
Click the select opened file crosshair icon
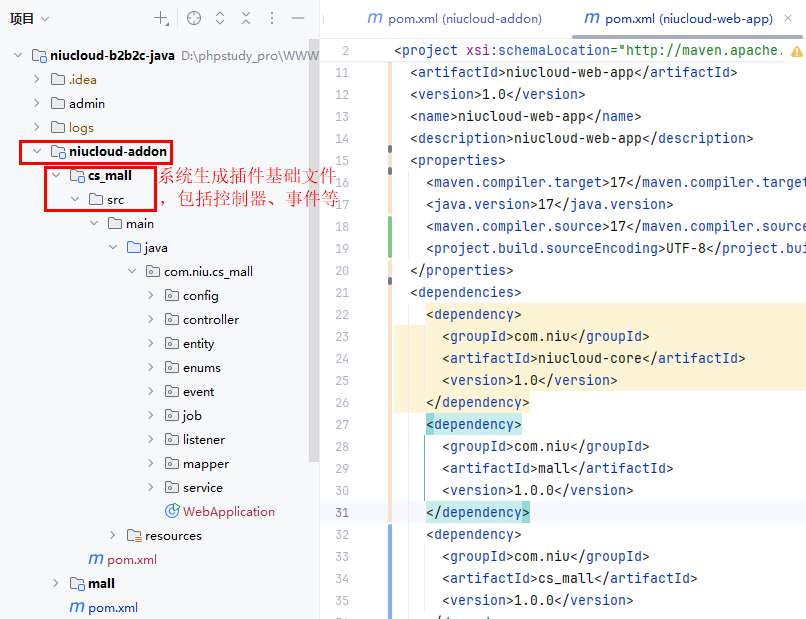pyautogui.click(x=194, y=18)
